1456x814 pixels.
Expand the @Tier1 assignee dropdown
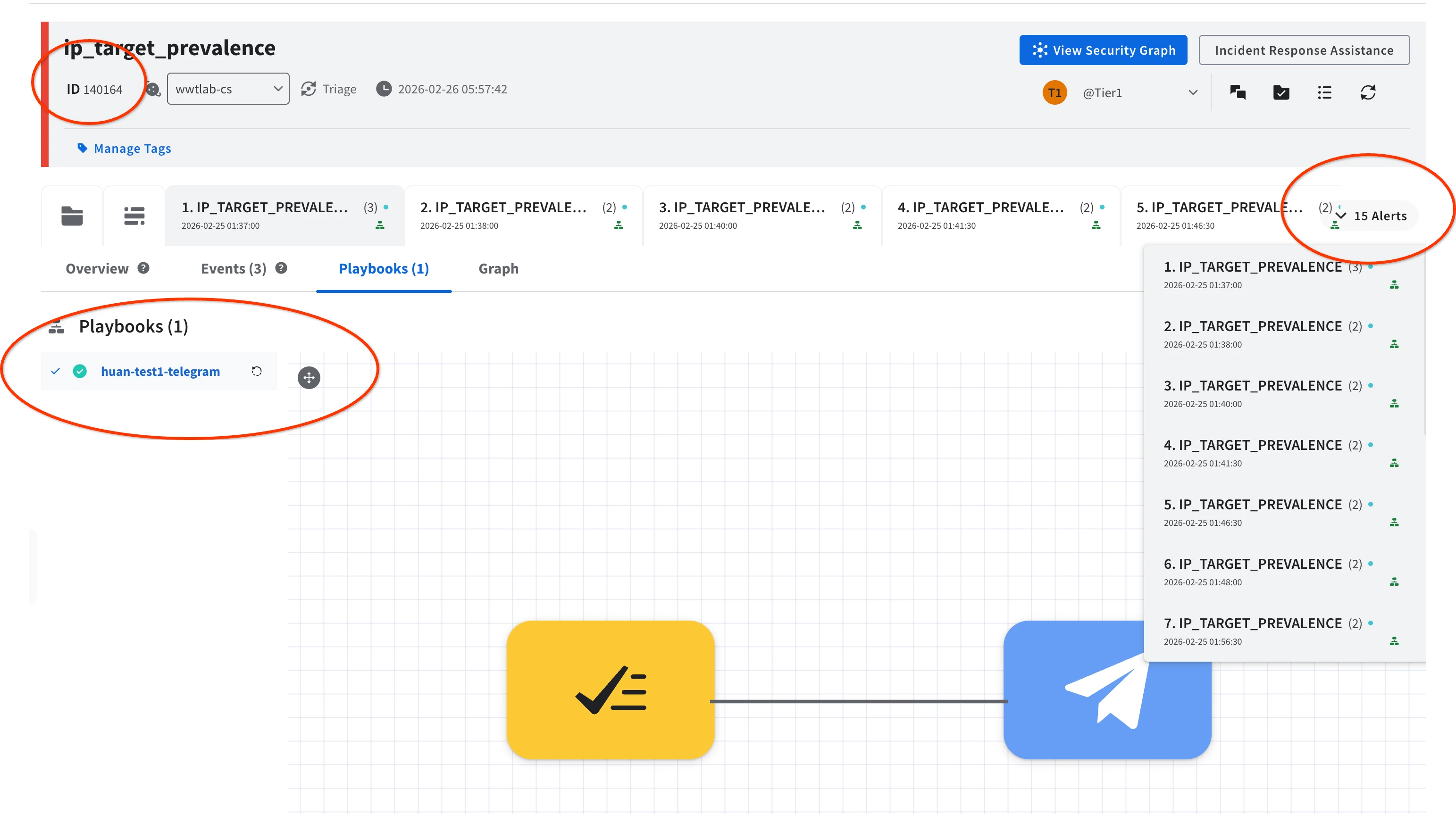pyautogui.click(x=1193, y=92)
